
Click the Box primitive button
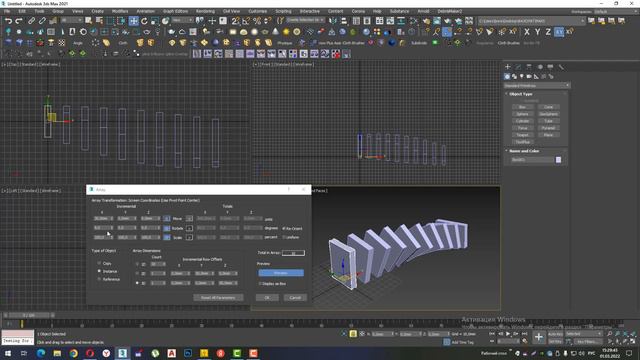pyautogui.click(x=522, y=107)
